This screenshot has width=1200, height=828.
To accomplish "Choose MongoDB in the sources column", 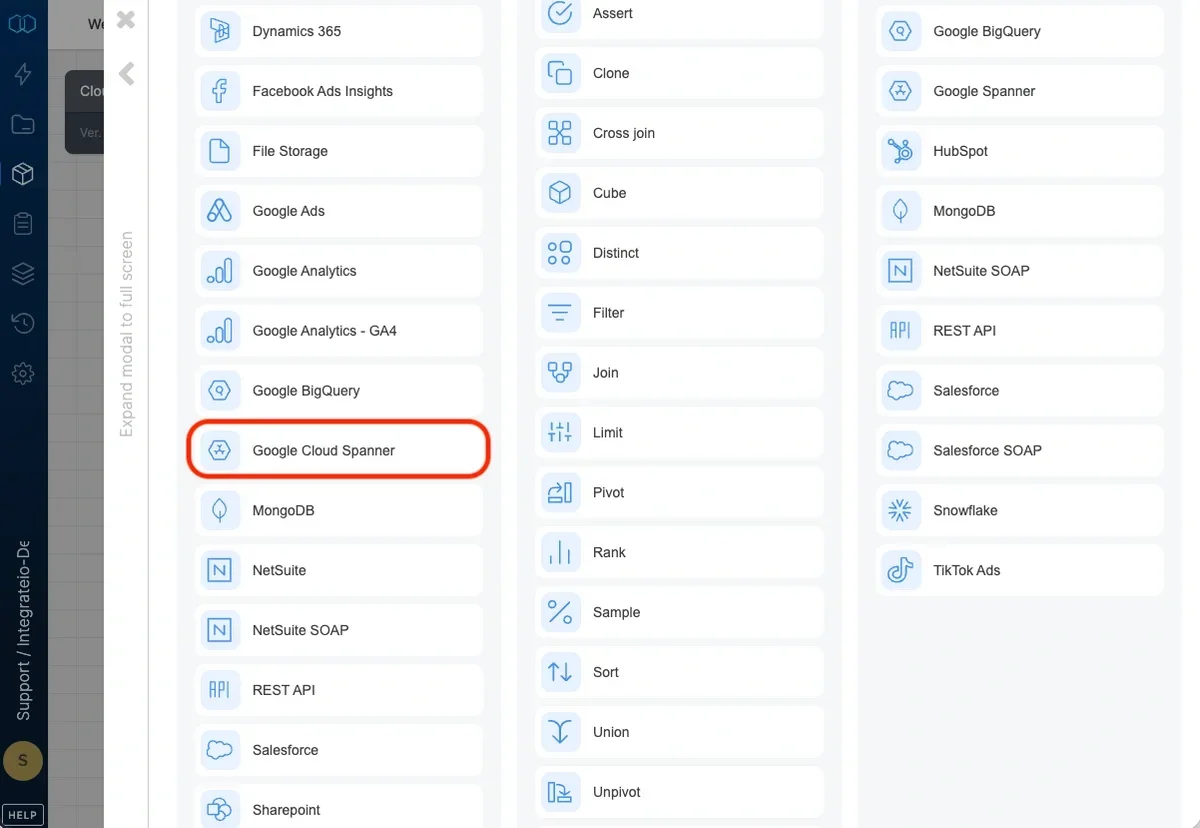I will 339,511.
